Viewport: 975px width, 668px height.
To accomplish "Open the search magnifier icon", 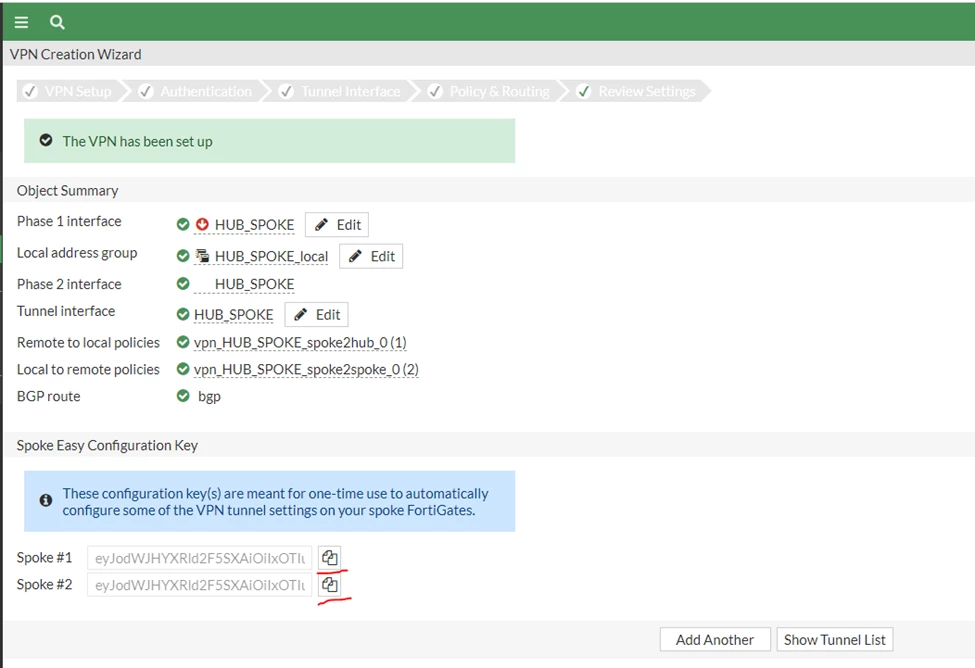I will [x=57, y=22].
